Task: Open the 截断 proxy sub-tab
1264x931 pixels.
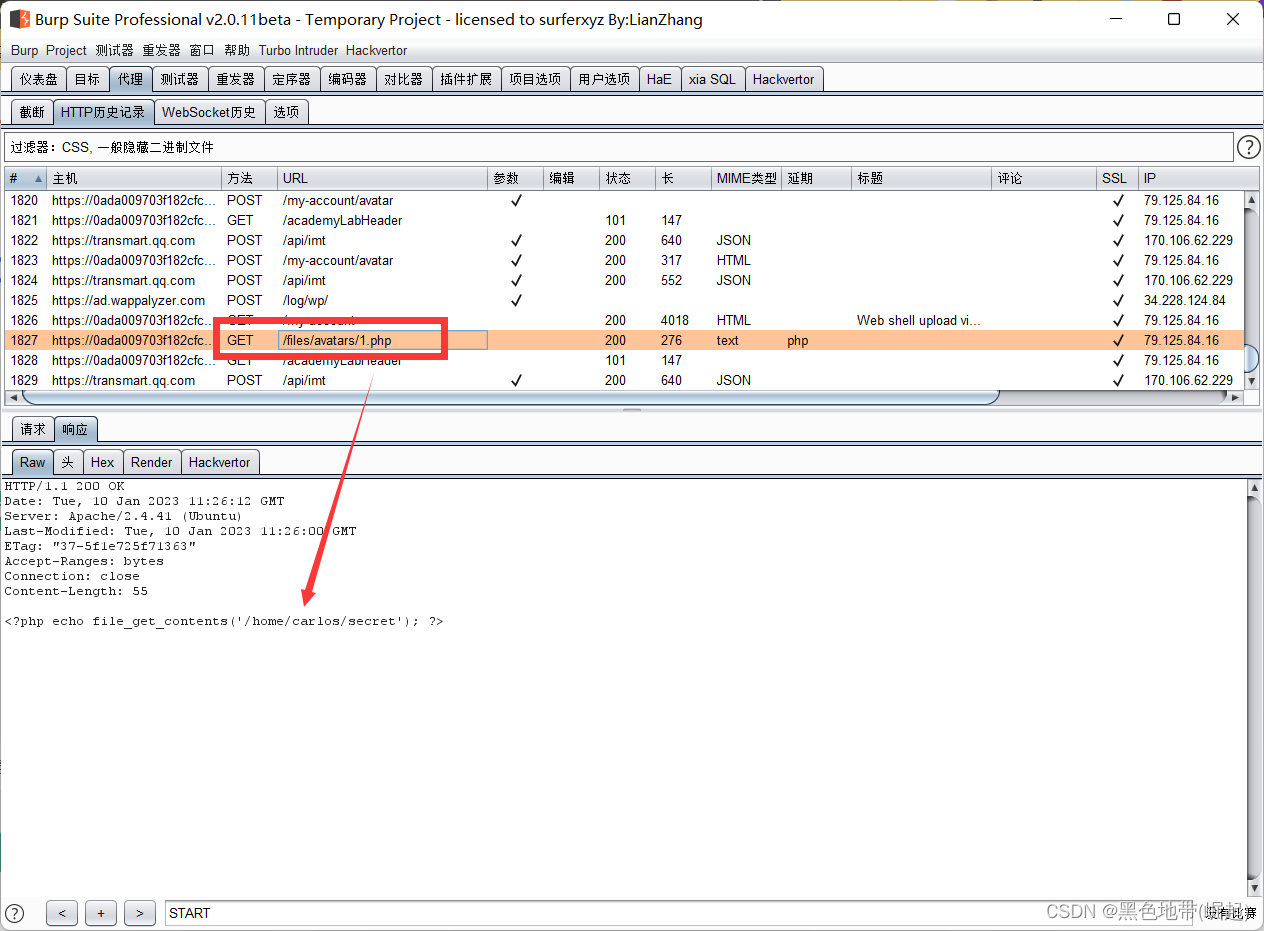Action: [x=32, y=112]
